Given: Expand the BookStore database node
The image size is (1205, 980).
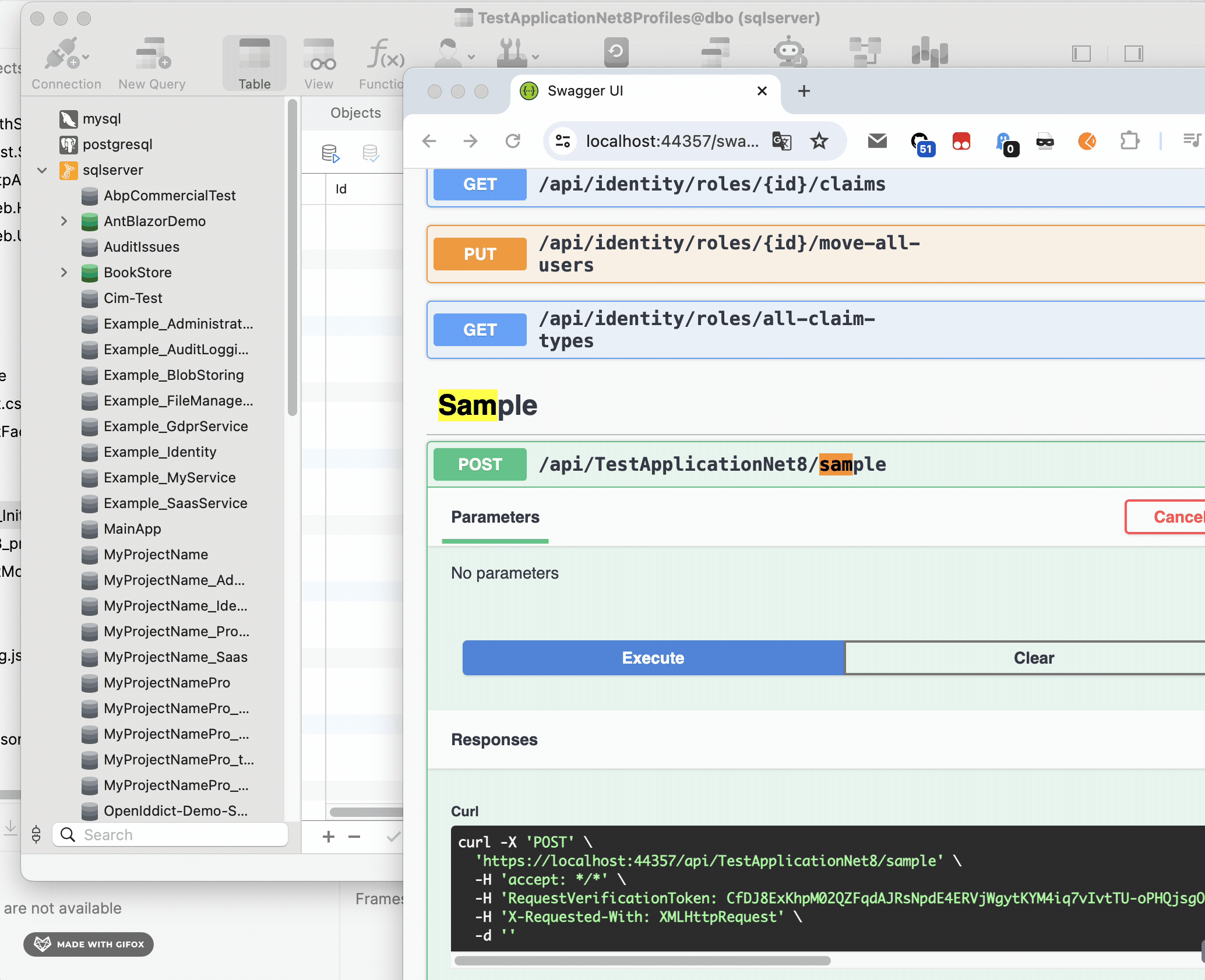Looking at the screenshot, I should tap(64, 273).
